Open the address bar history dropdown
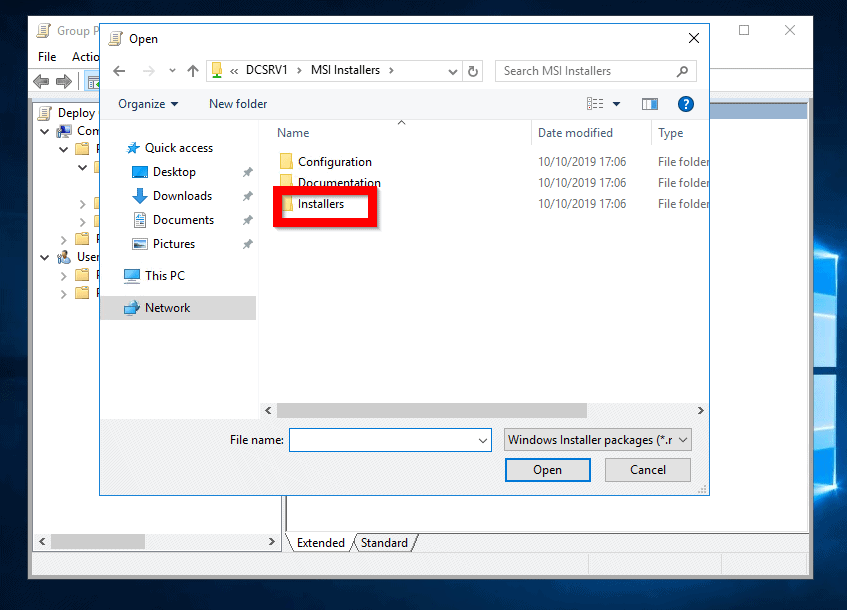Image resolution: width=847 pixels, height=610 pixels. pos(452,70)
